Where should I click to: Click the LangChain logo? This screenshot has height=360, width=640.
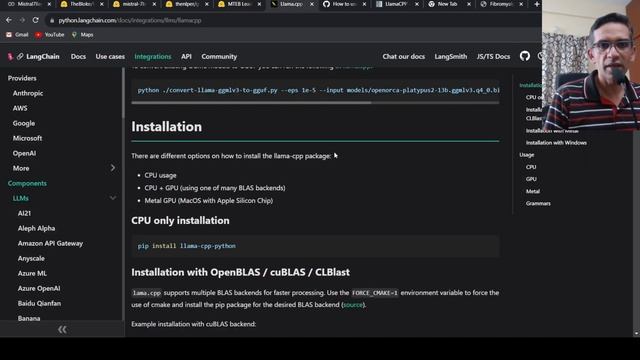click(34, 56)
